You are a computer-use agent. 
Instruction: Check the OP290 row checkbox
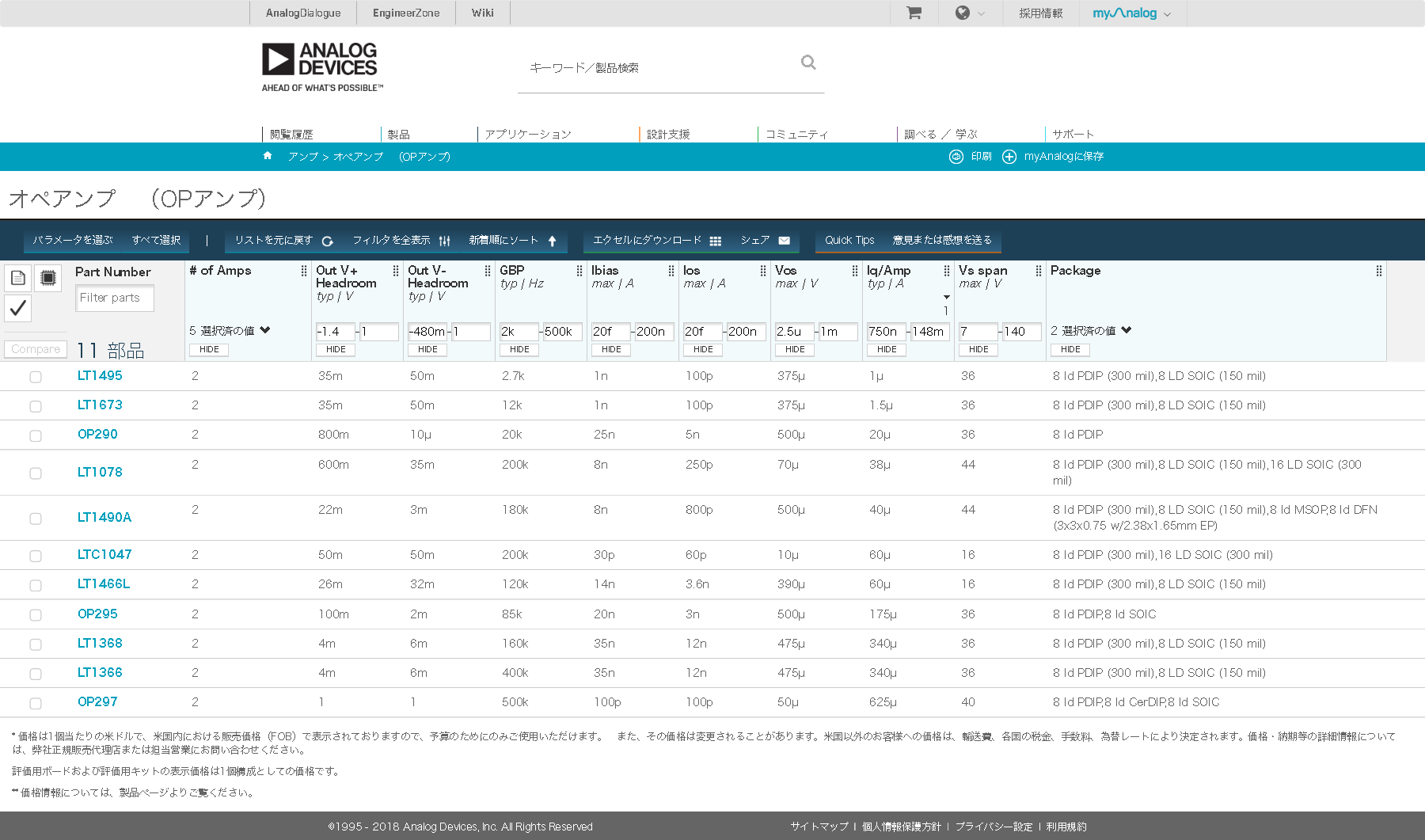pos(36,435)
